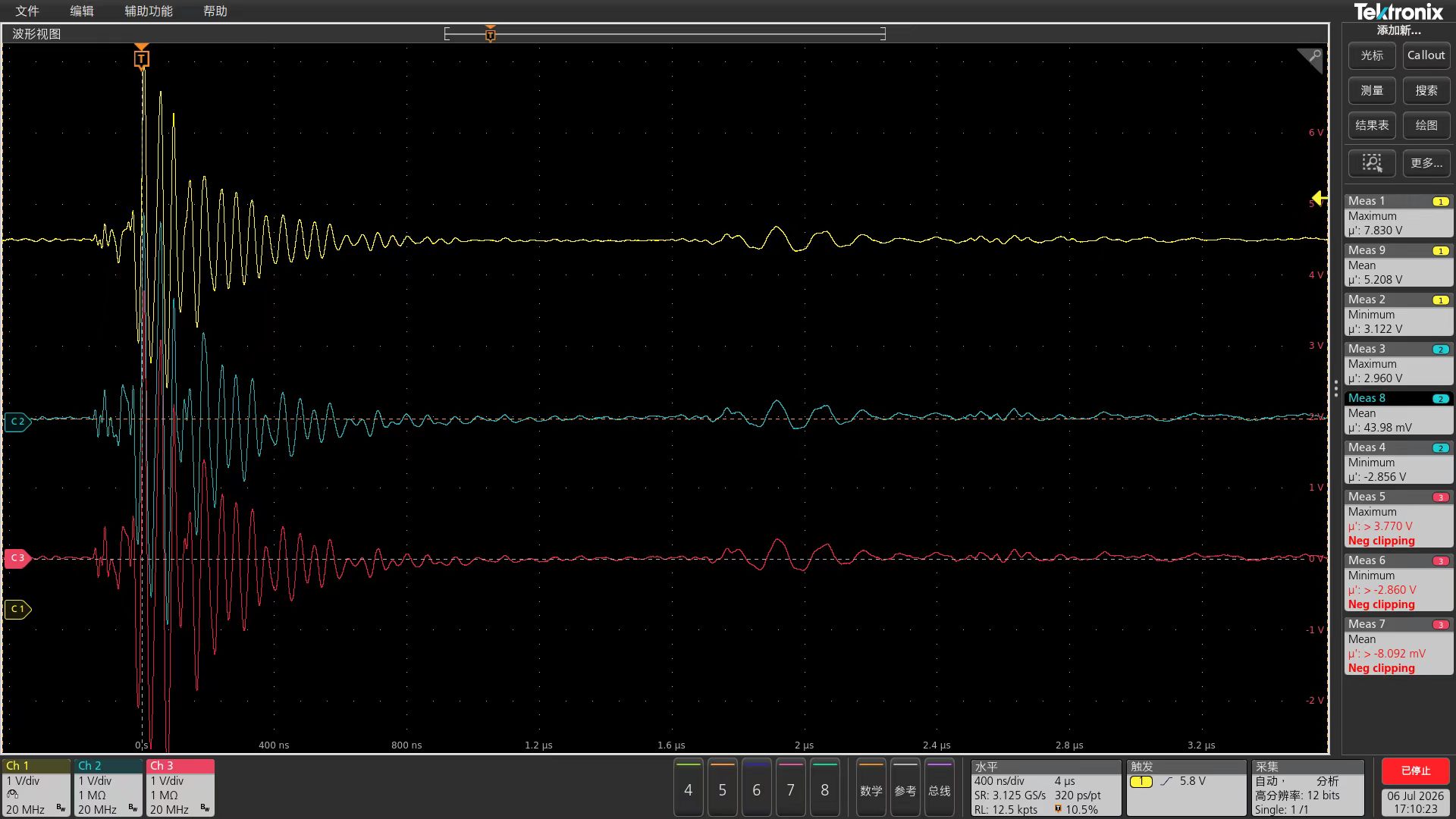The height and width of the screenshot is (819, 1456).
Task: Add a 参考 reference waveform
Action: (905, 789)
